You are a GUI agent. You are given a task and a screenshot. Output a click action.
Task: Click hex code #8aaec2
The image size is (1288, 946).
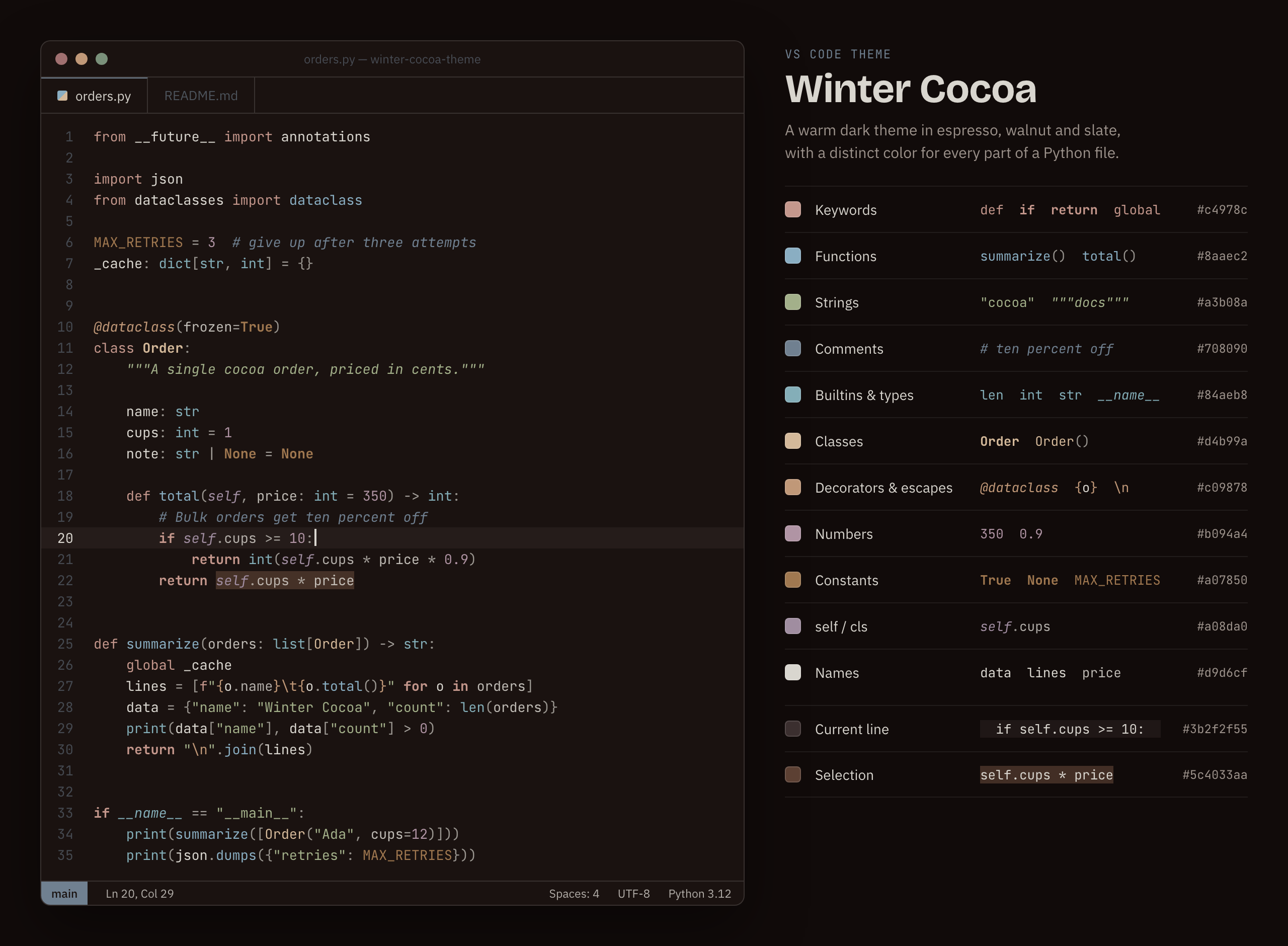[x=1222, y=256]
